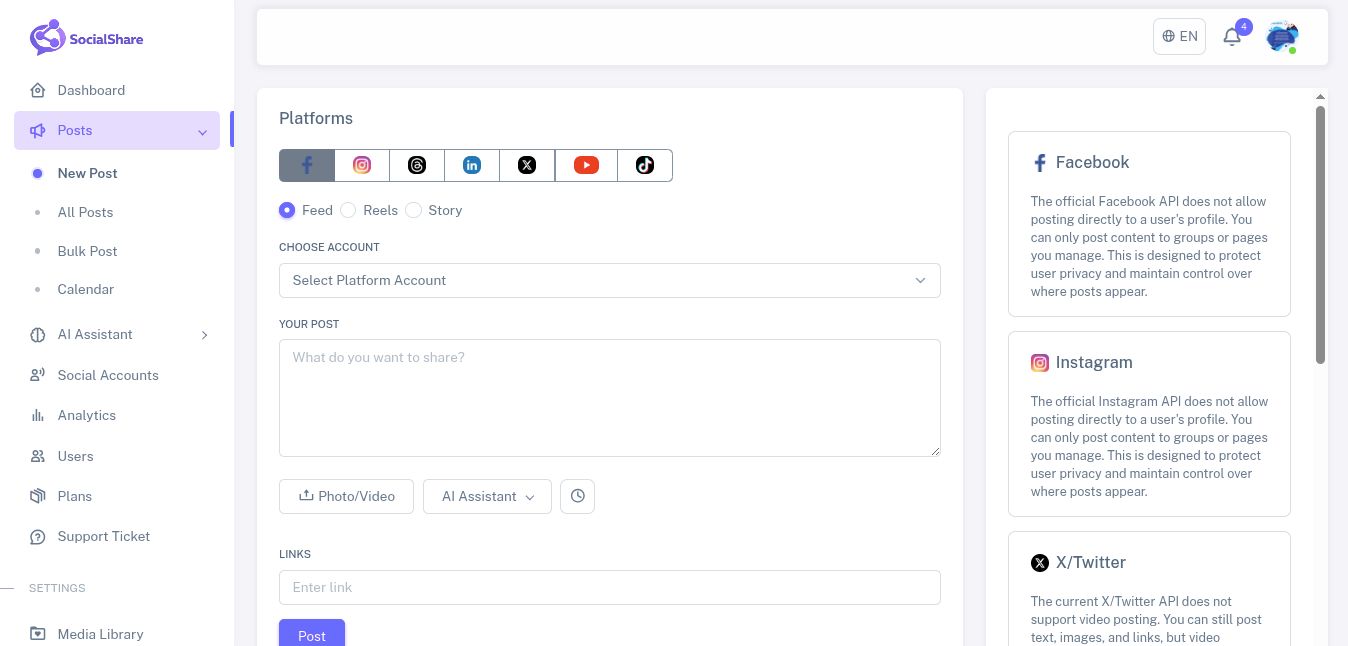Click the Support Ticket icon

click(38, 537)
